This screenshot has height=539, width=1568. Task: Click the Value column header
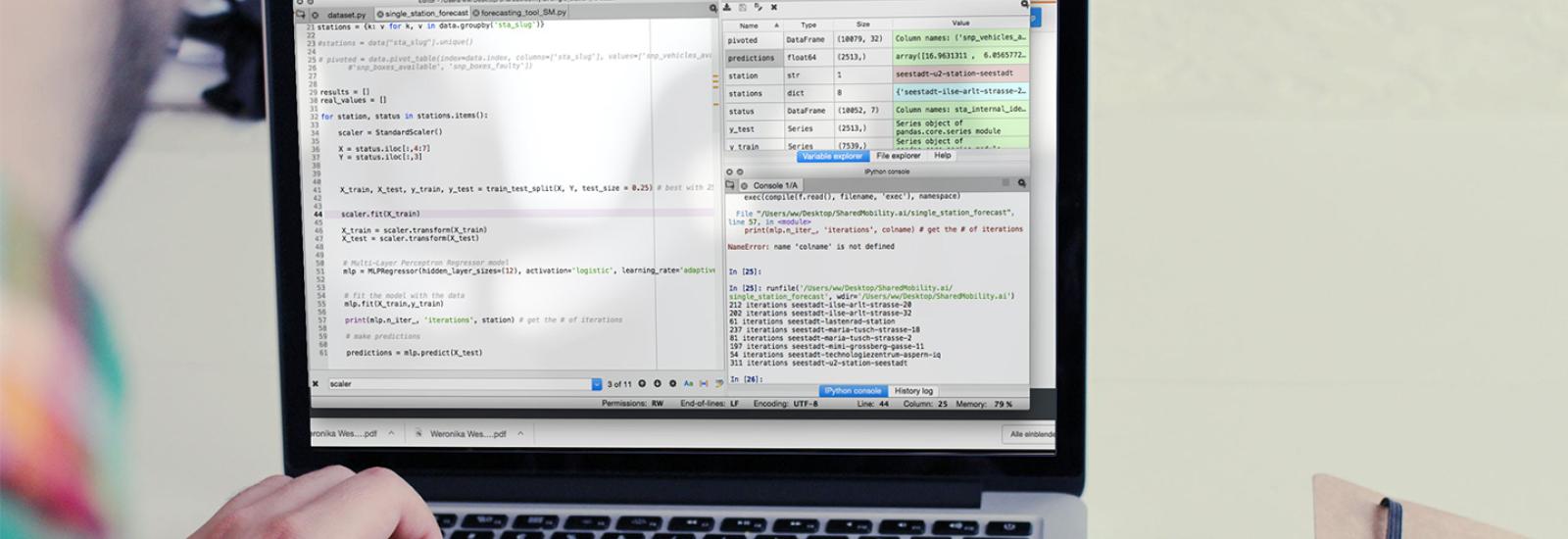coord(960,23)
